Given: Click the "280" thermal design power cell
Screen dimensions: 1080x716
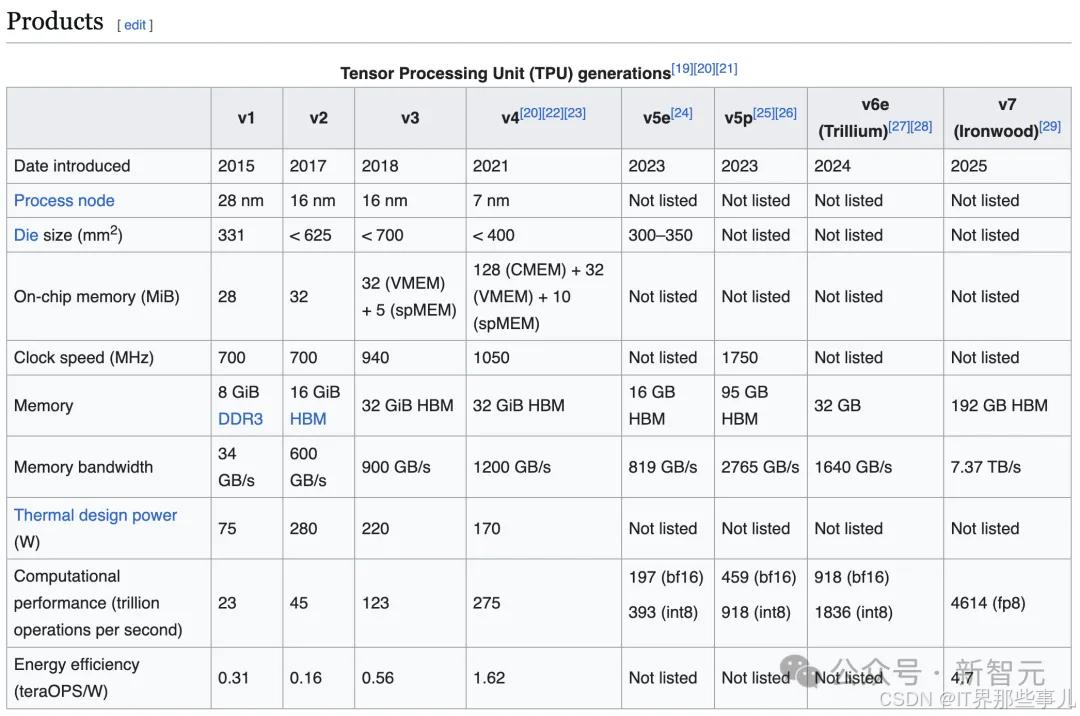Looking at the screenshot, I should pos(318,528).
